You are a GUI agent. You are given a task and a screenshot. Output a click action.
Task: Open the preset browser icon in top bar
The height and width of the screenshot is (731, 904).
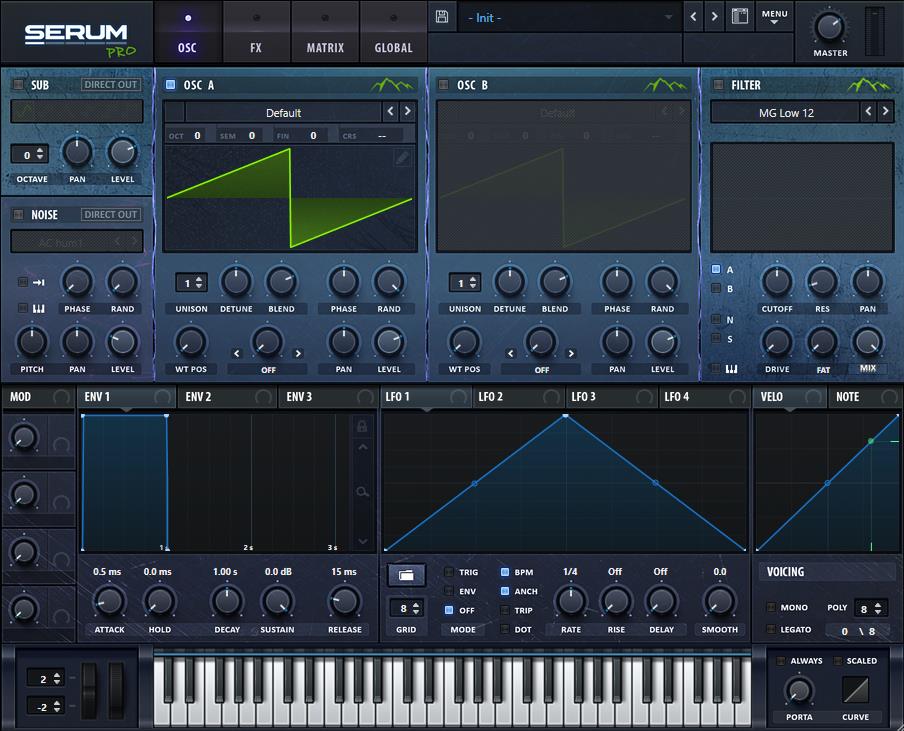[x=740, y=17]
